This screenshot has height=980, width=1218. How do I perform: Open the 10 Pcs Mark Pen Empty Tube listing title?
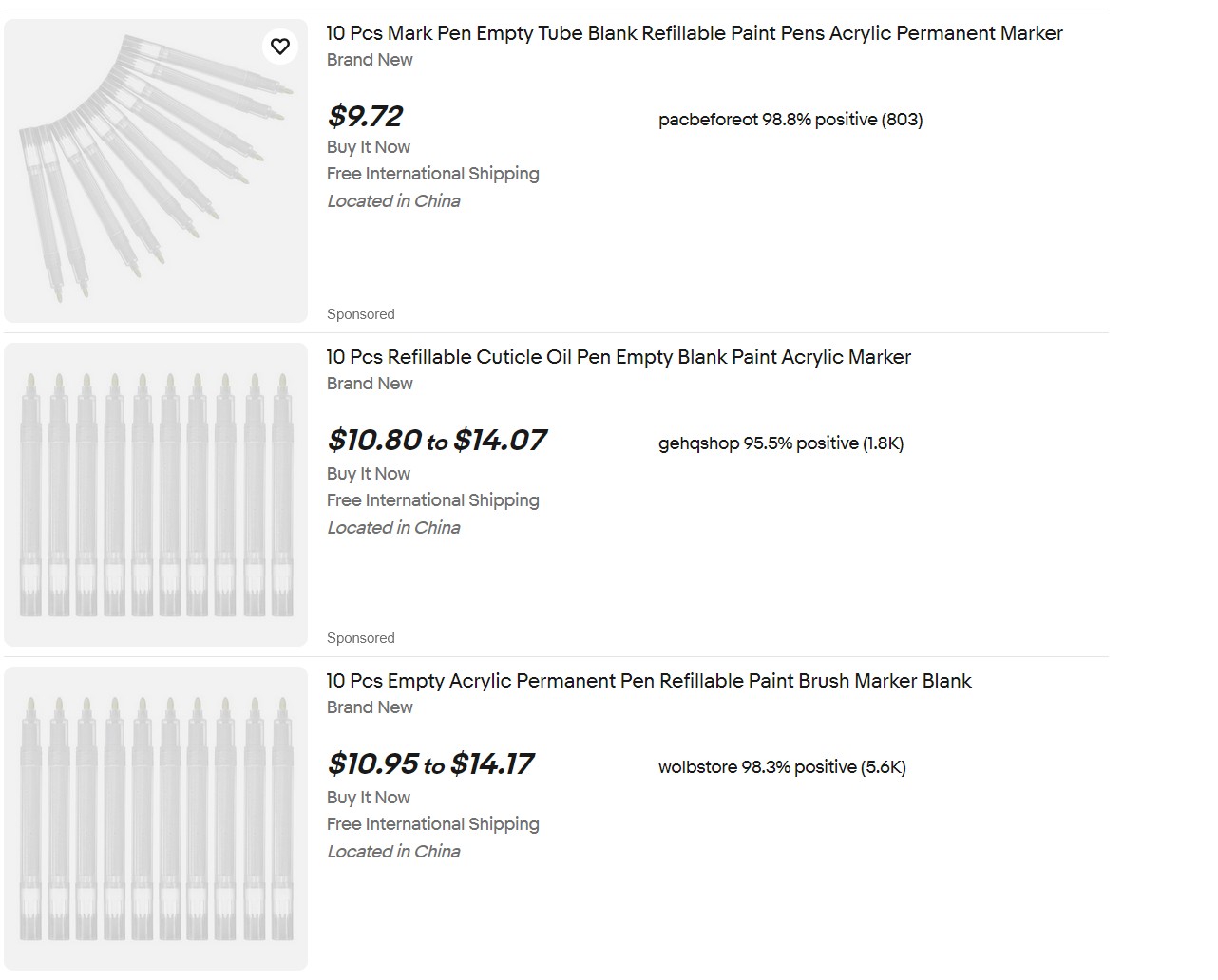tap(694, 33)
